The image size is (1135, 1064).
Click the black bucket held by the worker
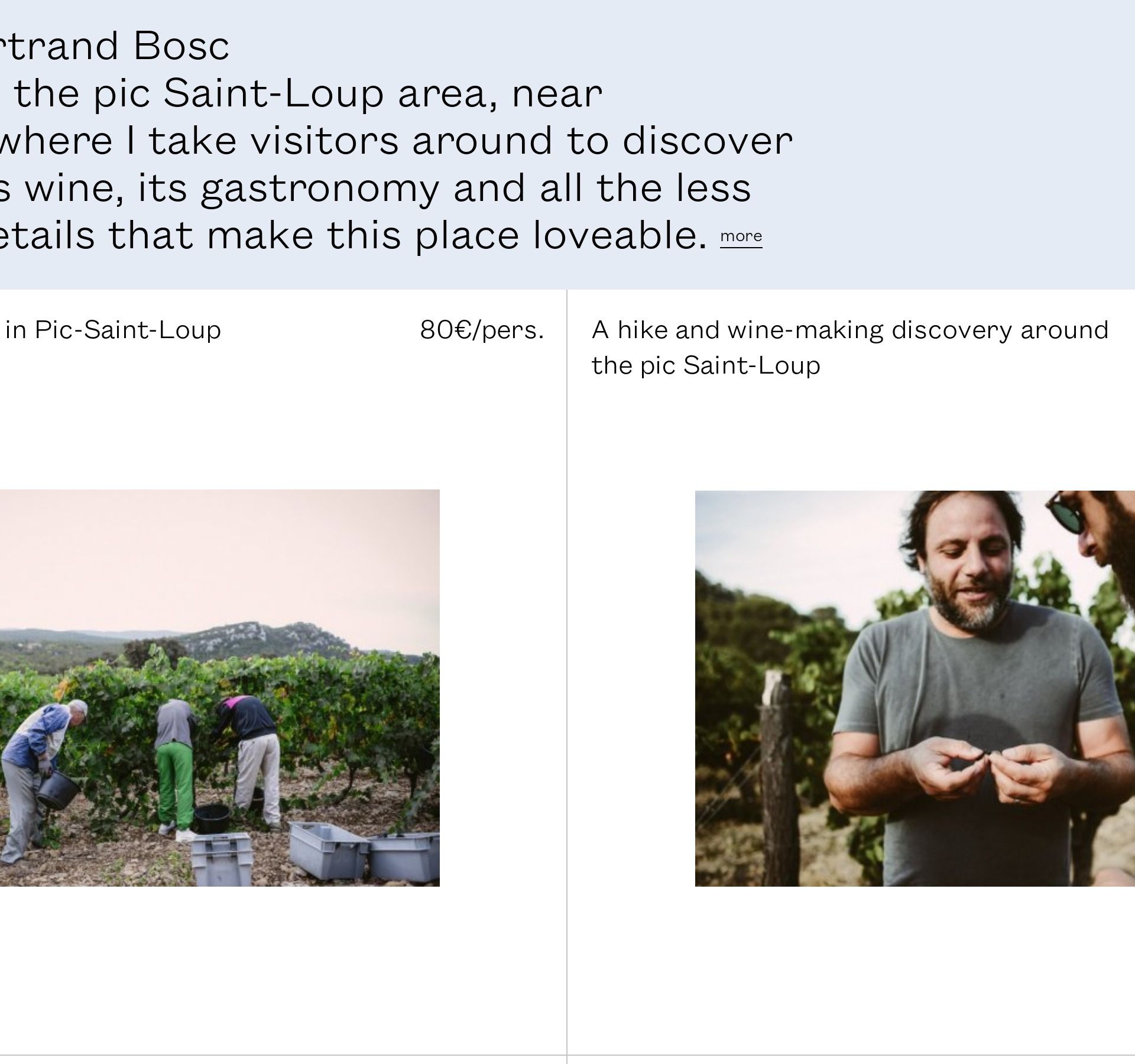coord(58,789)
